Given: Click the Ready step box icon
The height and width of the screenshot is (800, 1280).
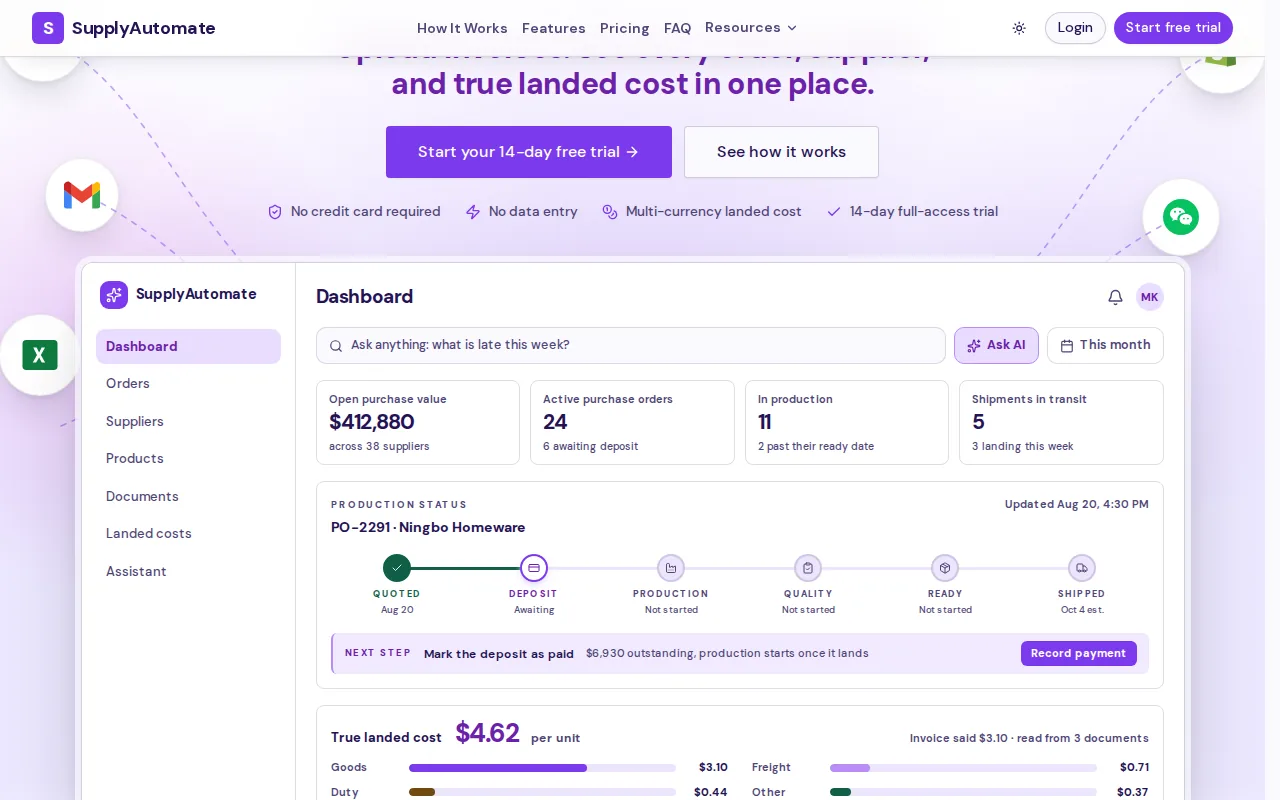Looking at the screenshot, I should (x=945, y=568).
